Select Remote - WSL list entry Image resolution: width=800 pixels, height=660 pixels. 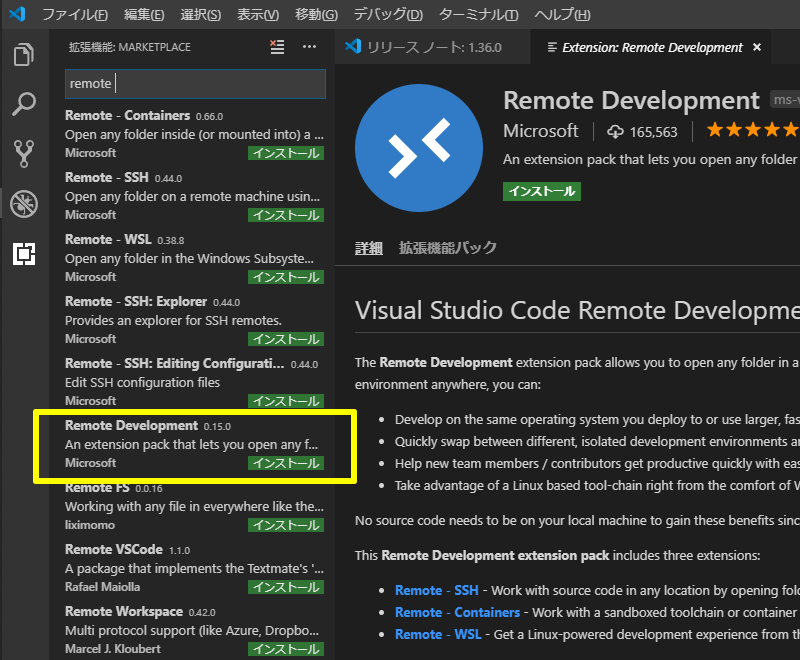click(192, 258)
